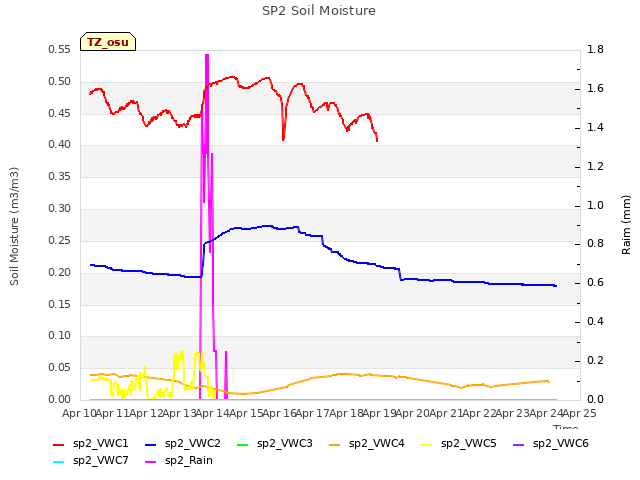Image resolution: width=640 pixels, height=480 pixels.
Task: Click the 0.20 left axis tick label
Action: 60,272
